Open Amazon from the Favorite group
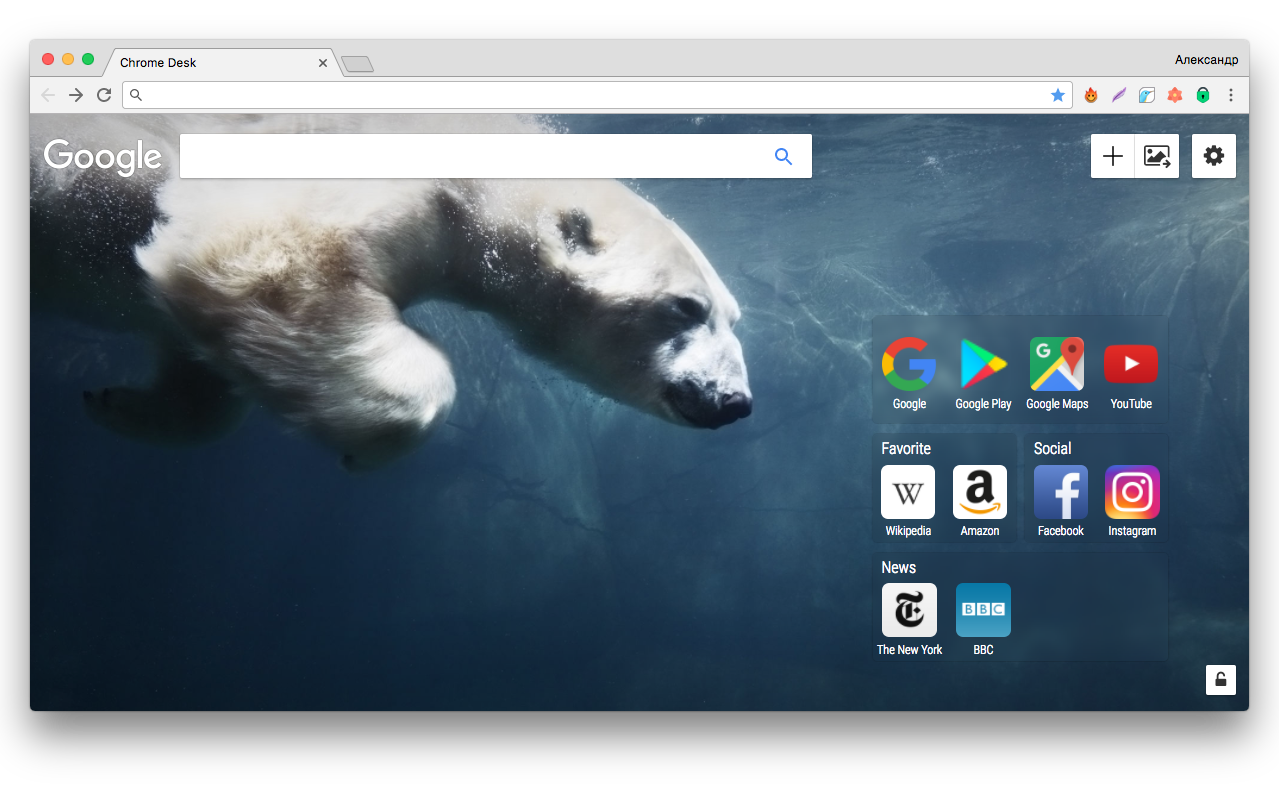This screenshot has height=800, width=1280. point(980,492)
